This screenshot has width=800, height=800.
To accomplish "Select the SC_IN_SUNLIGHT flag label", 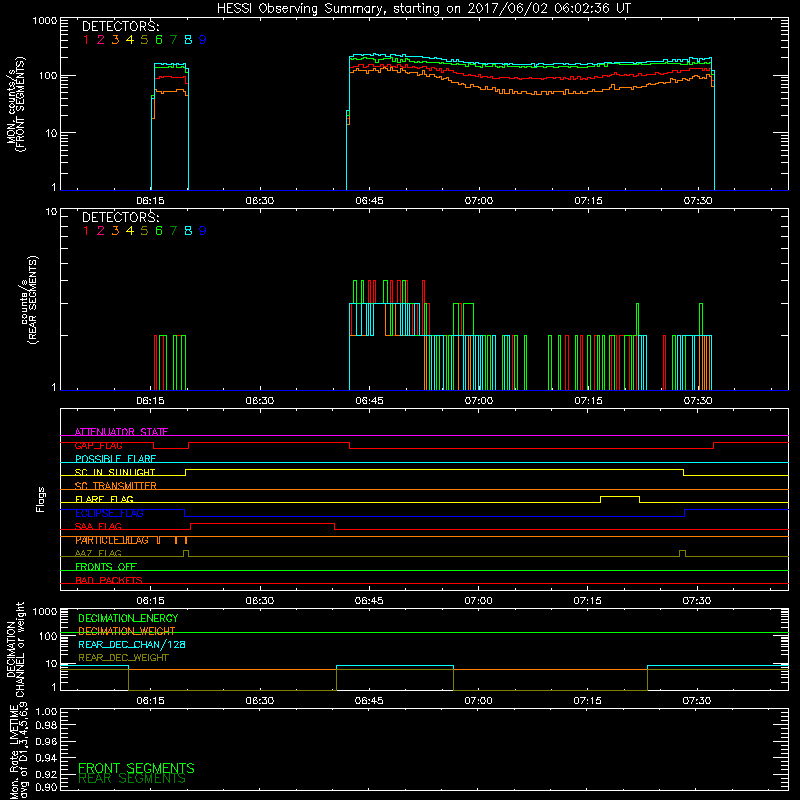I will click(115, 472).
